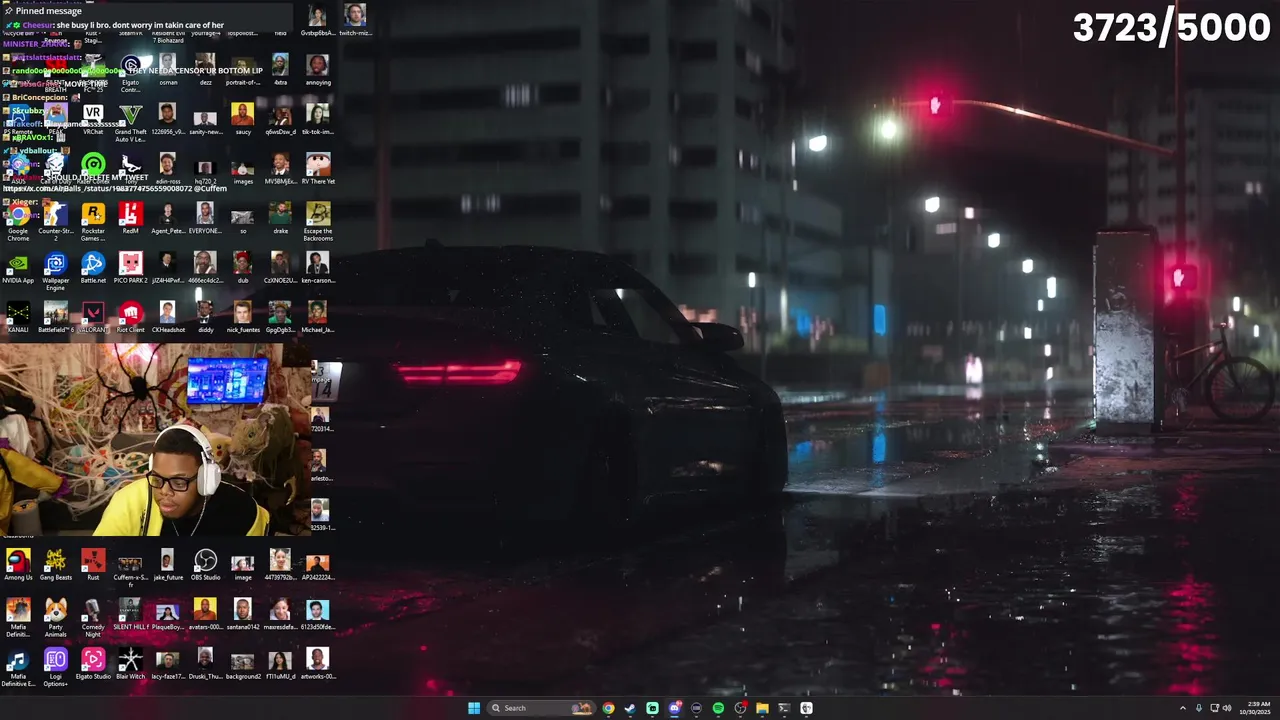The width and height of the screenshot is (1280, 720).
Task: Open Spotify from the taskbar
Action: pyautogui.click(x=718, y=708)
